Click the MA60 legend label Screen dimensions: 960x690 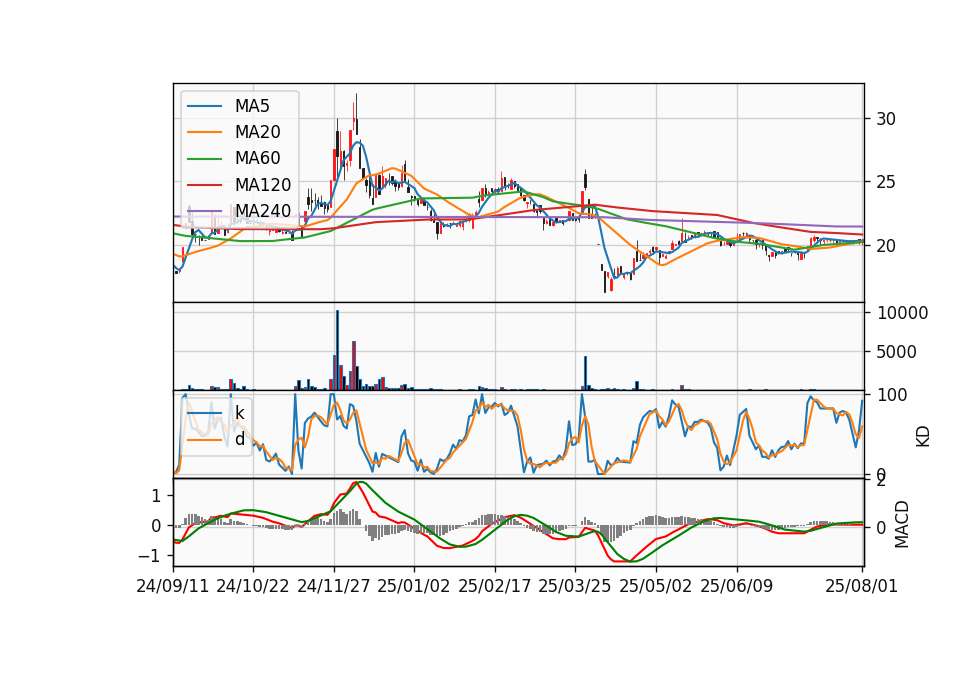click(x=257, y=159)
